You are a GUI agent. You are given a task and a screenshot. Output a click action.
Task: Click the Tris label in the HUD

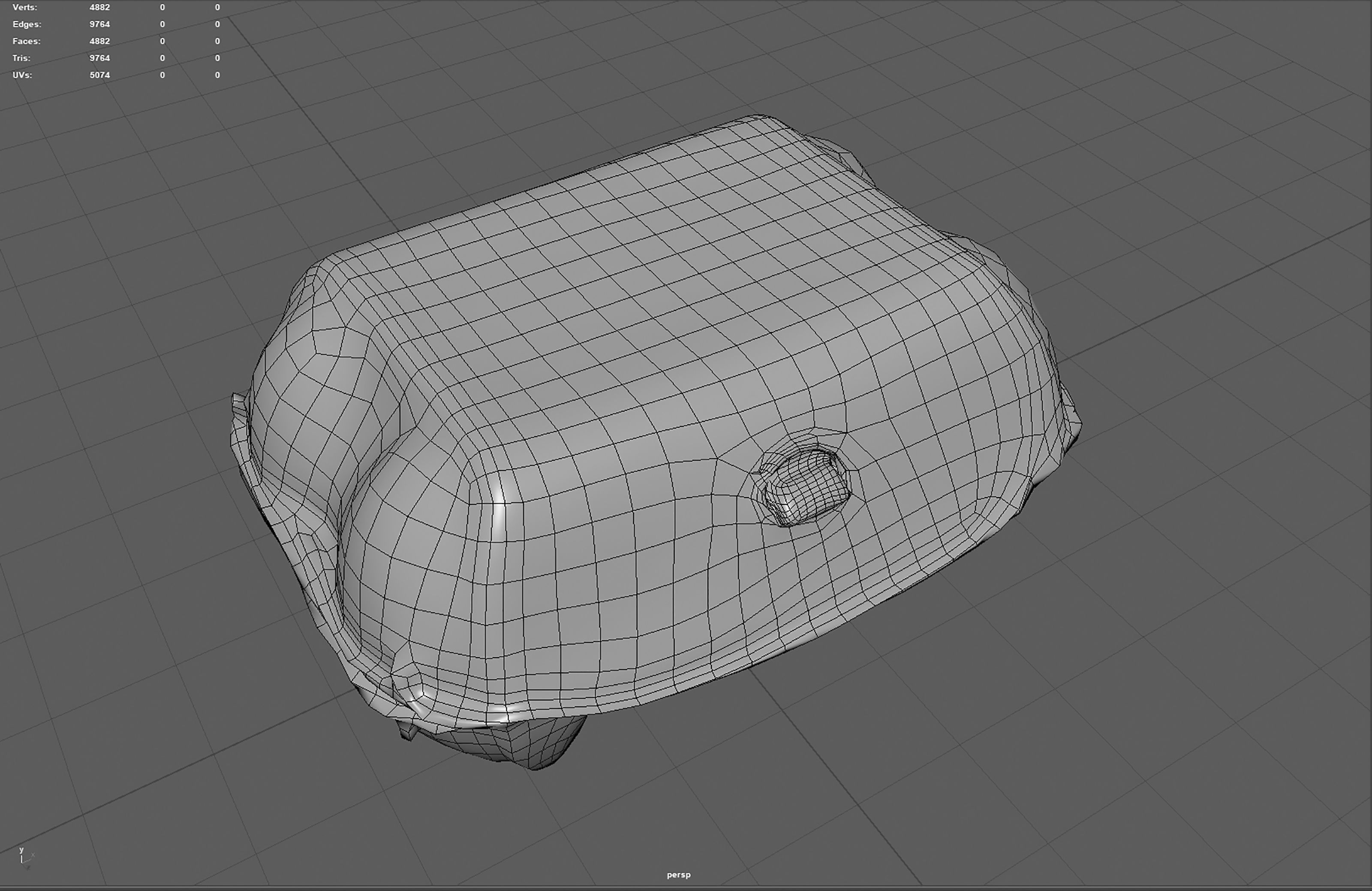tap(21, 57)
